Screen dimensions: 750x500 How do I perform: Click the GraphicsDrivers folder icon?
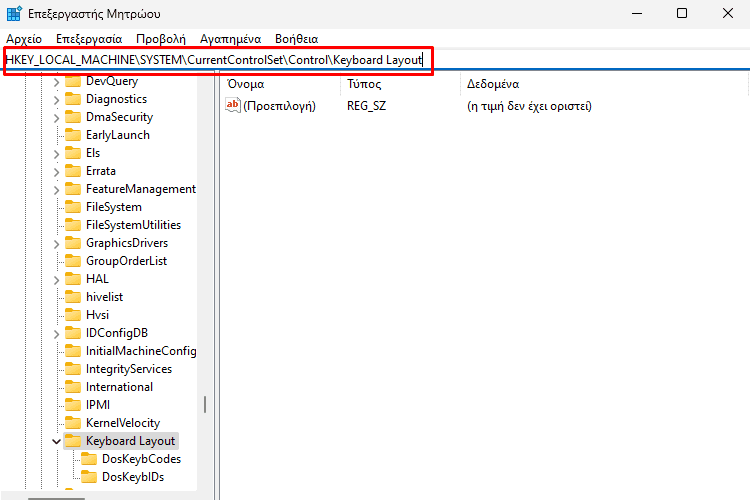pyautogui.click(x=73, y=243)
